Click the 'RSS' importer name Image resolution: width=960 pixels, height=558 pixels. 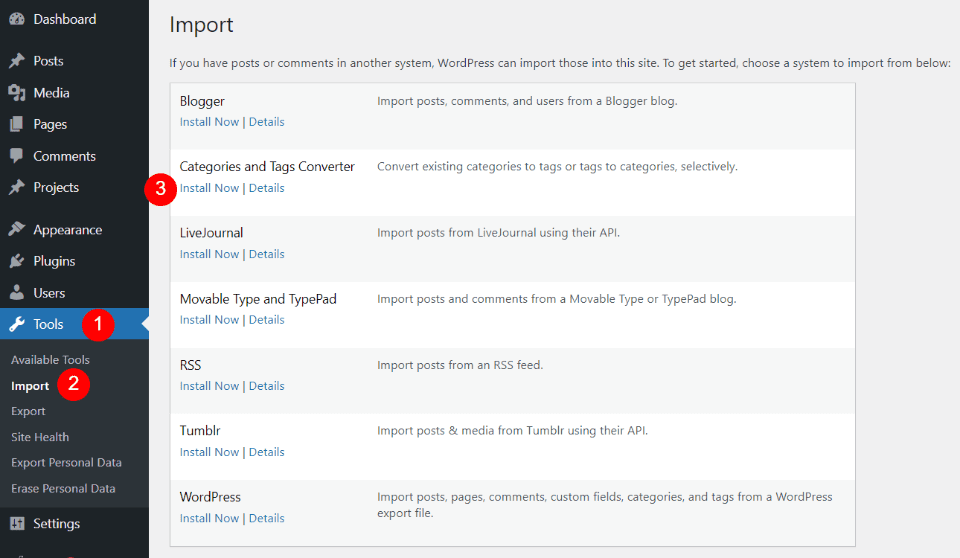tap(190, 365)
